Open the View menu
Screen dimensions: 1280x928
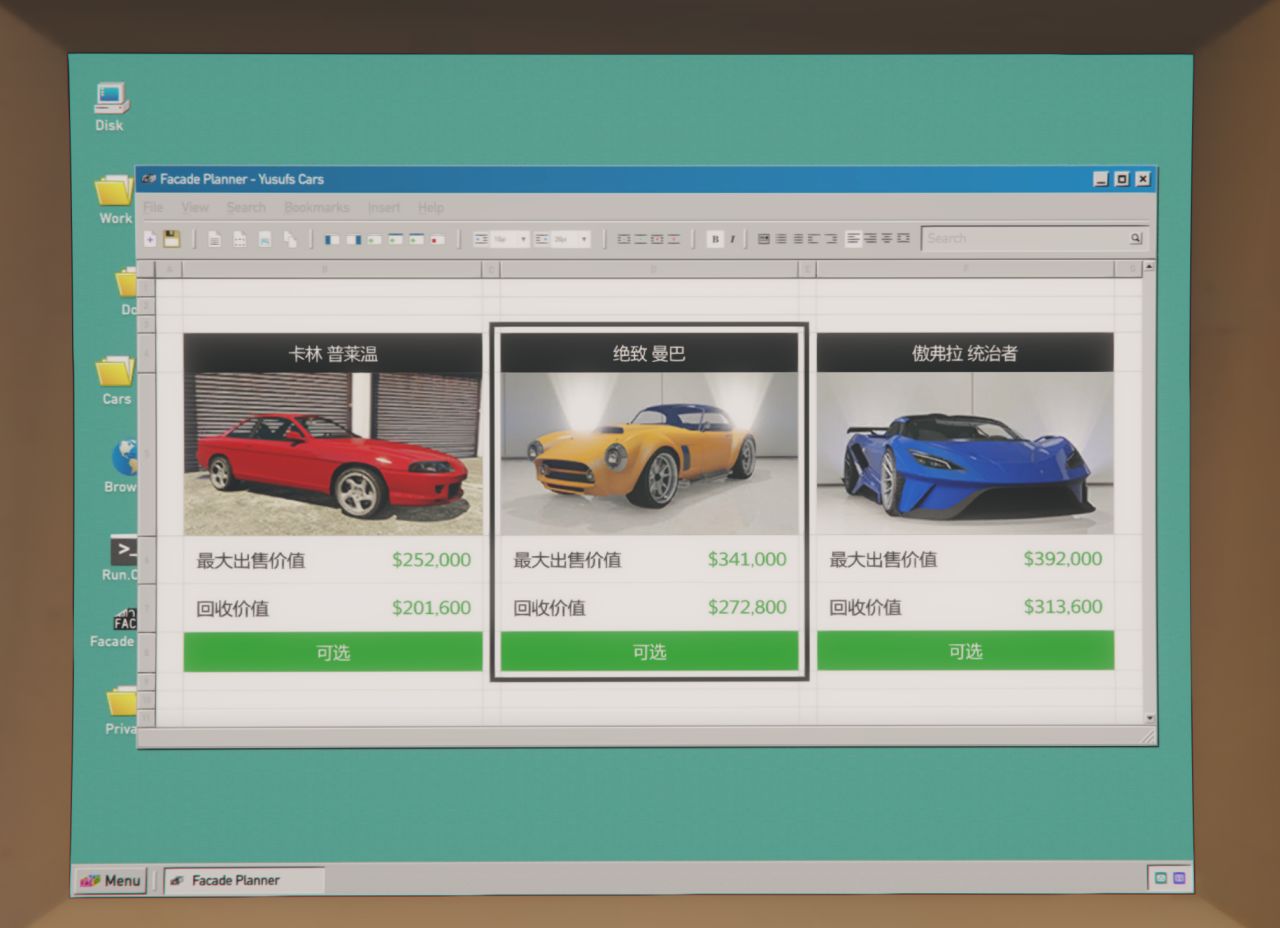click(x=195, y=208)
